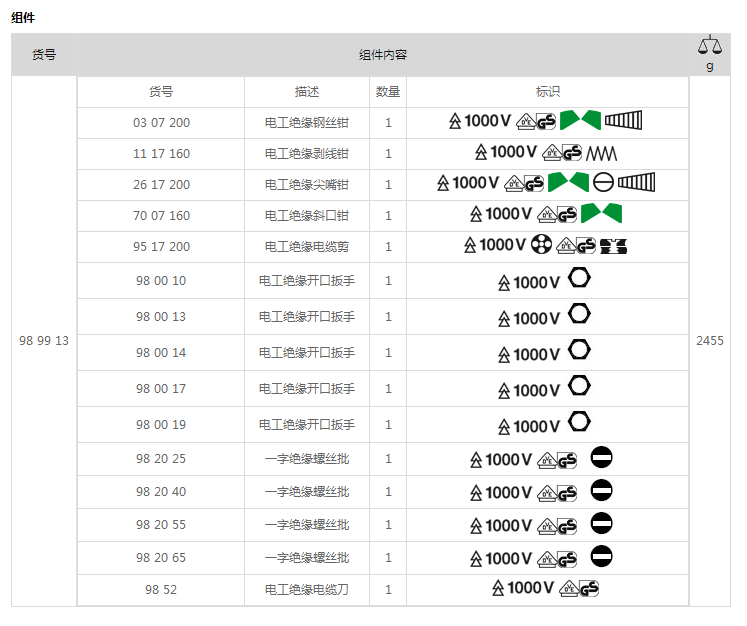Click hexagon icon in row 98 00 19
The image size is (747, 626).
point(579,423)
